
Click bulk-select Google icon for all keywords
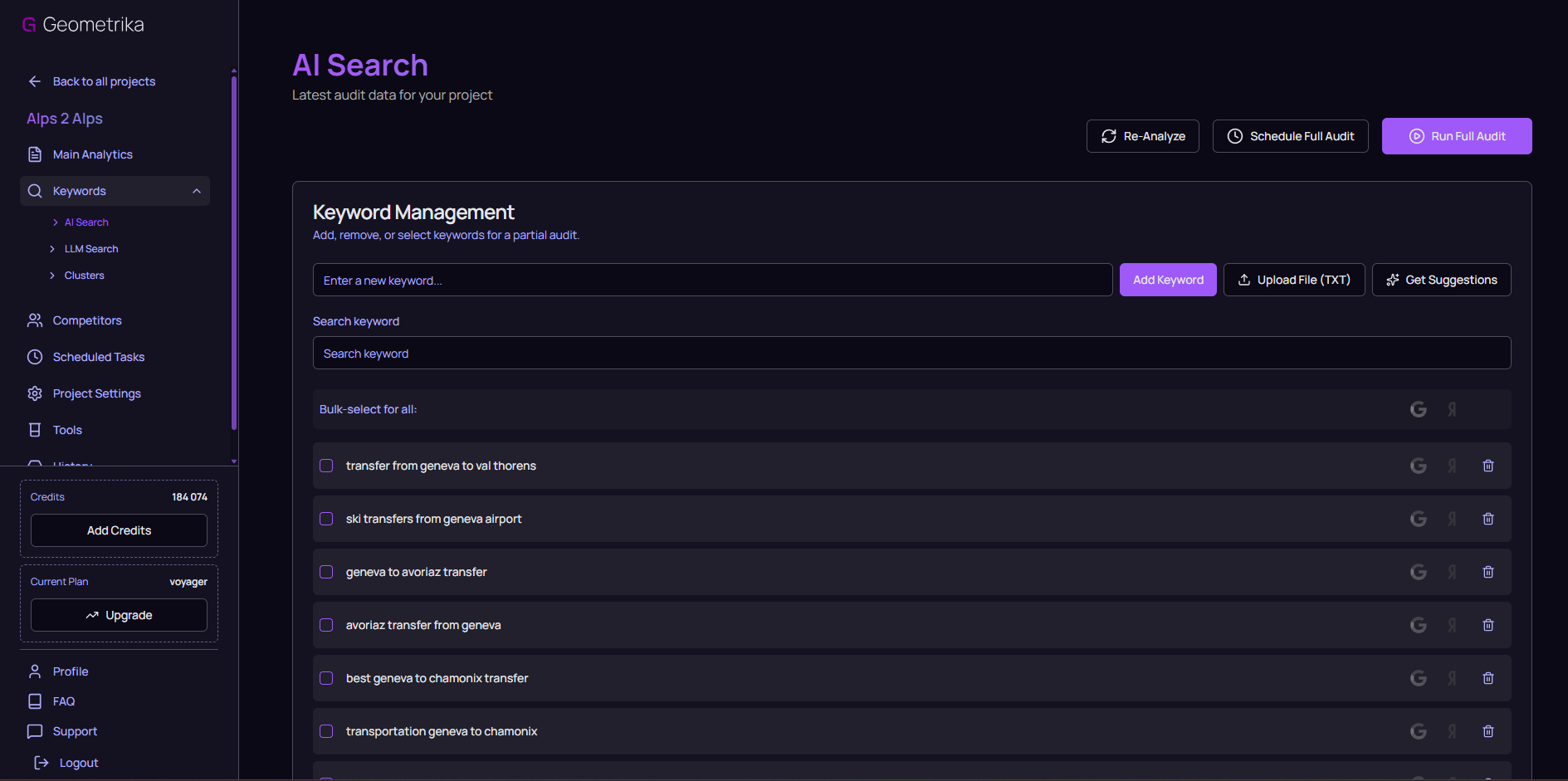coord(1418,409)
